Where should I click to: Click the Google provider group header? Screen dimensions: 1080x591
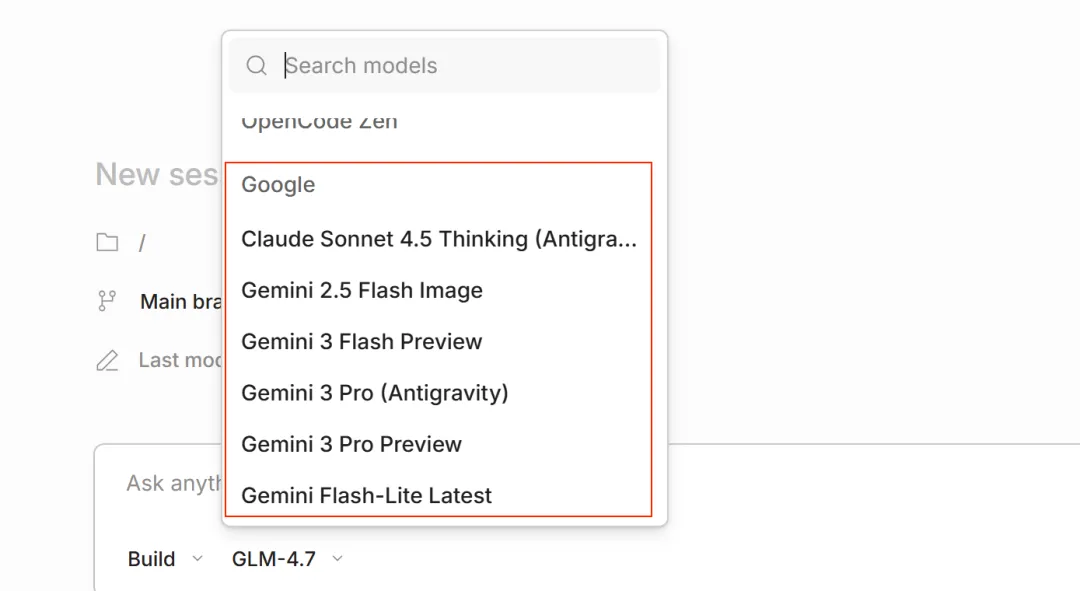tap(278, 185)
